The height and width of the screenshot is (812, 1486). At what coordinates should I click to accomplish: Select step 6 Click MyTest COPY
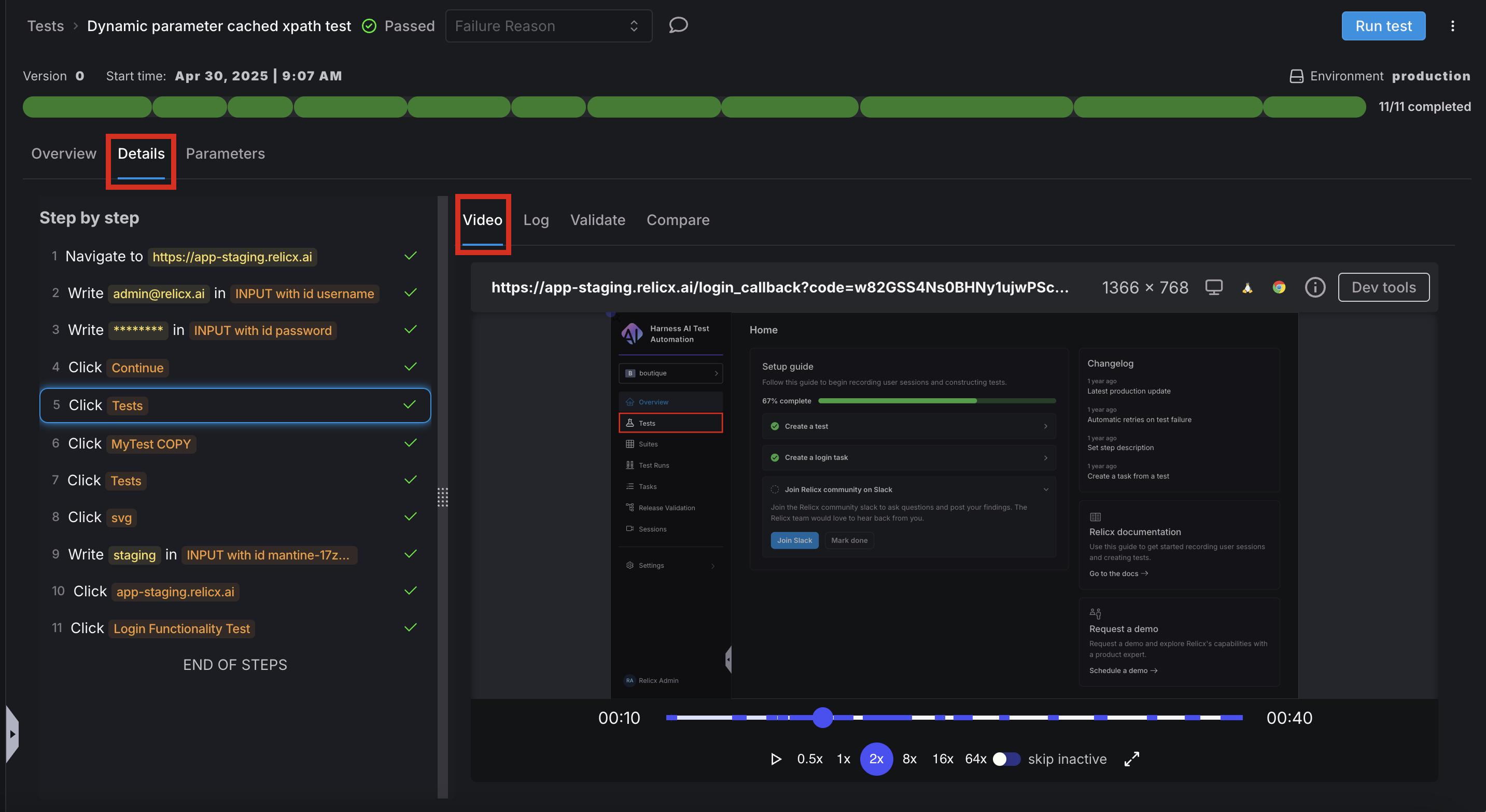pos(235,443)
